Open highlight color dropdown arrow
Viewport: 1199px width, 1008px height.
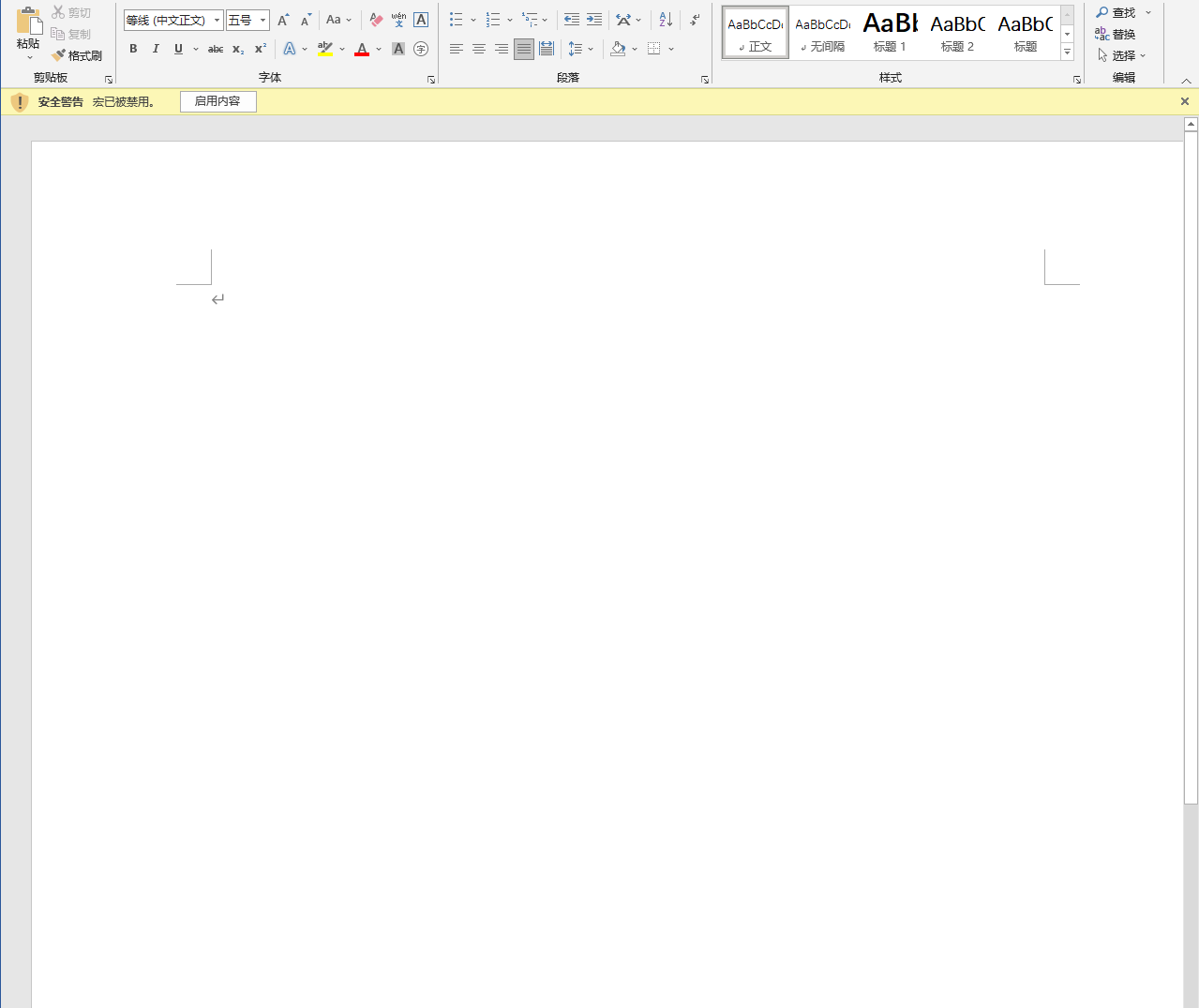342,49
